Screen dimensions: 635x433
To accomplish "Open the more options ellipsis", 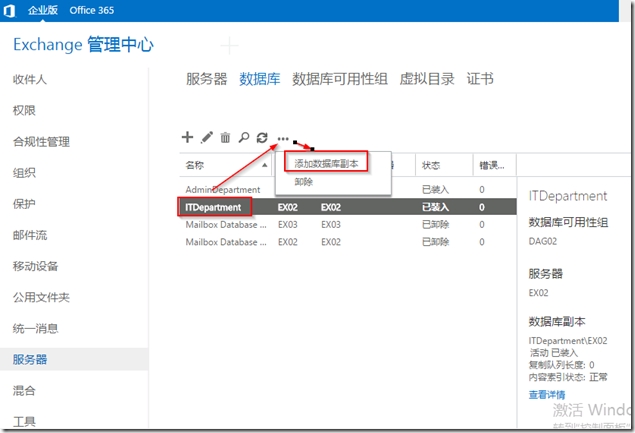I will tap(283, 139).
